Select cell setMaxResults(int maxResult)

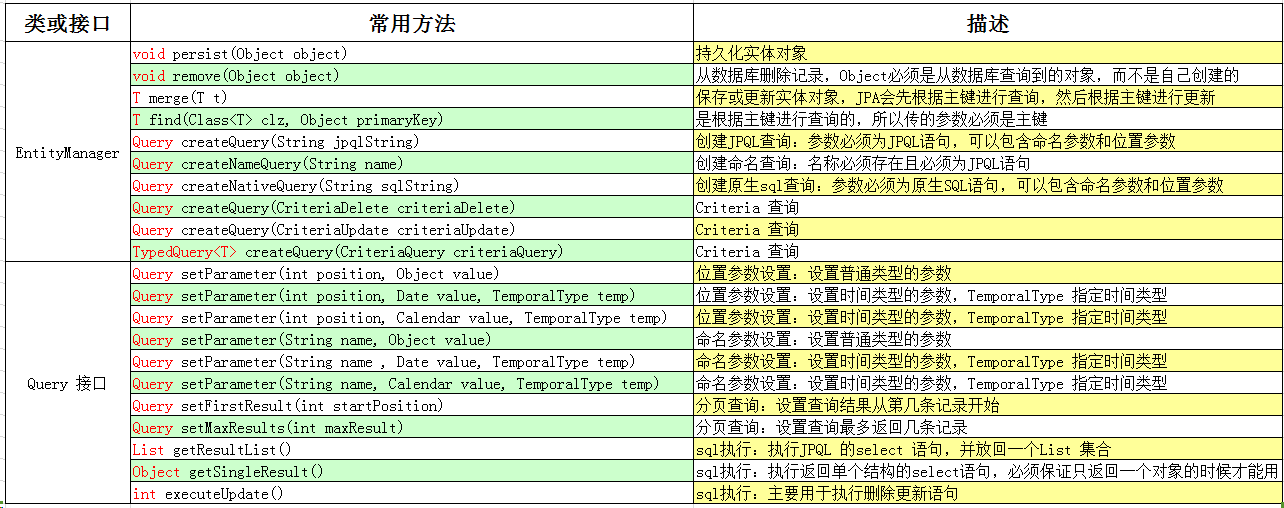click(x=412, y=427)
